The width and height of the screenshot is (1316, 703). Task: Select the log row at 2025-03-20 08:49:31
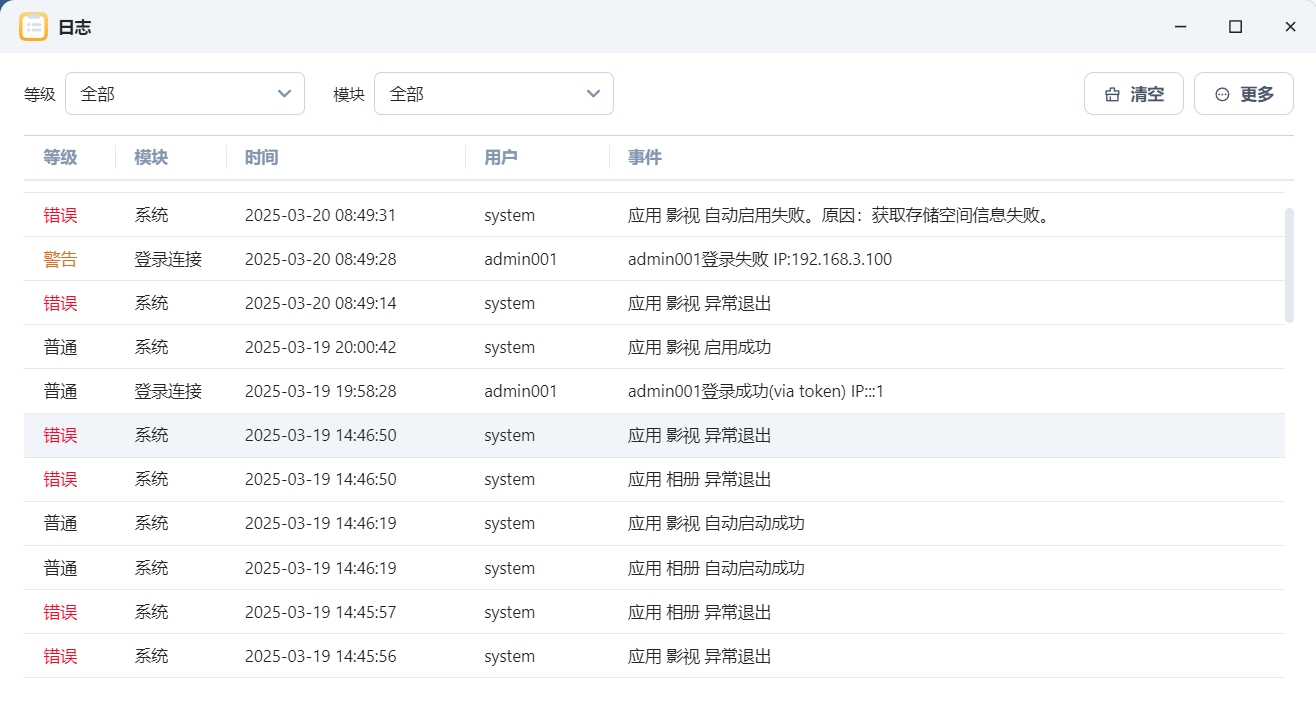[x=654, y=215]
